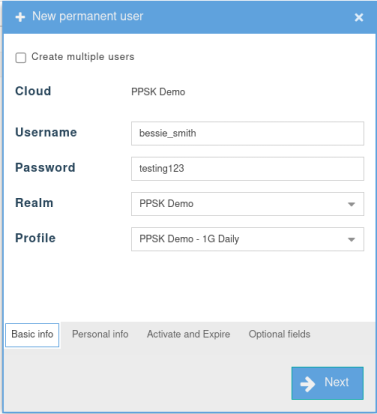
Task: Click the plus icon in the title bar
Action: (x=20, y=17)
